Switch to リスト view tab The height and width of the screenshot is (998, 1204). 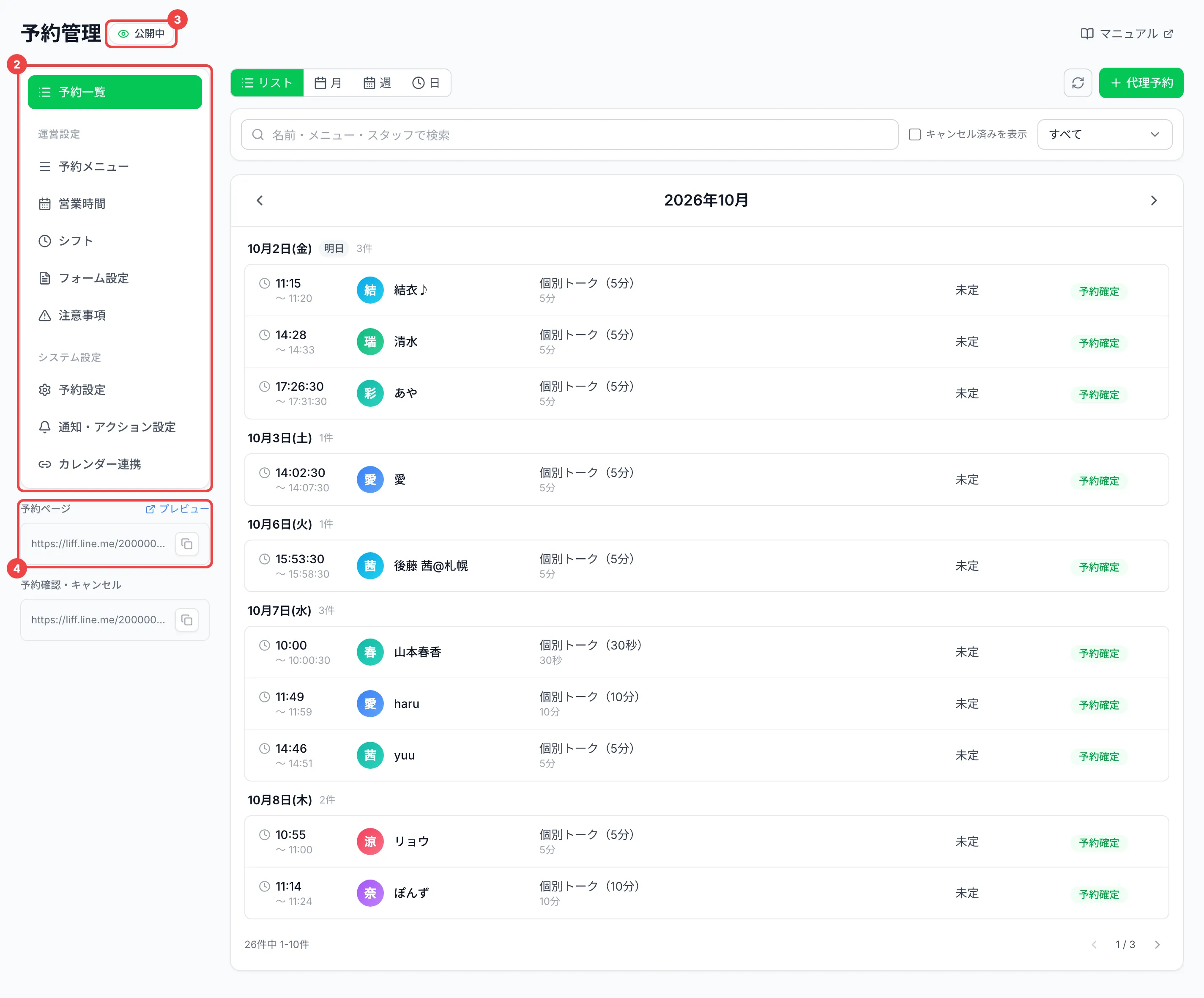coord(267,83)
